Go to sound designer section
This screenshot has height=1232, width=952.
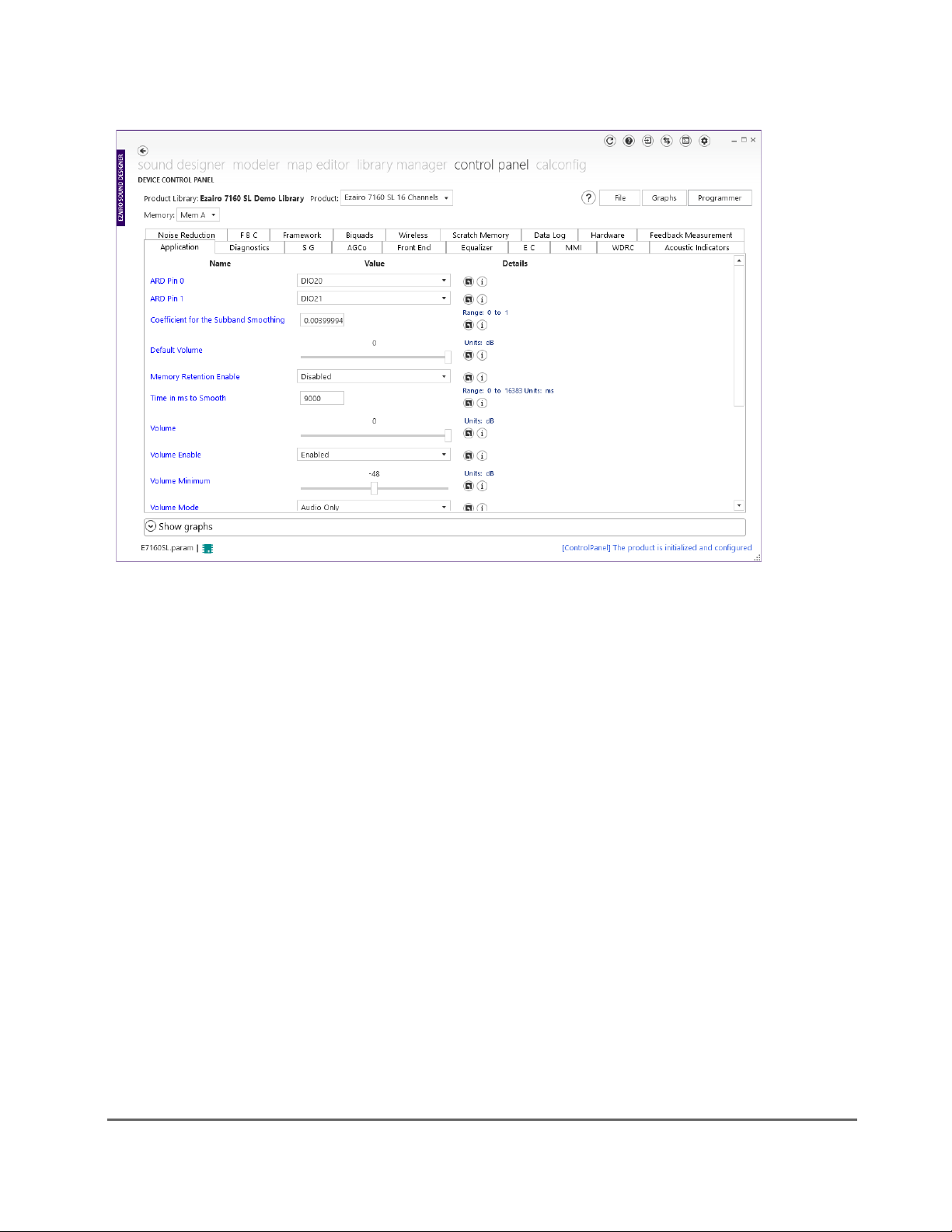(x=181, y=165)
